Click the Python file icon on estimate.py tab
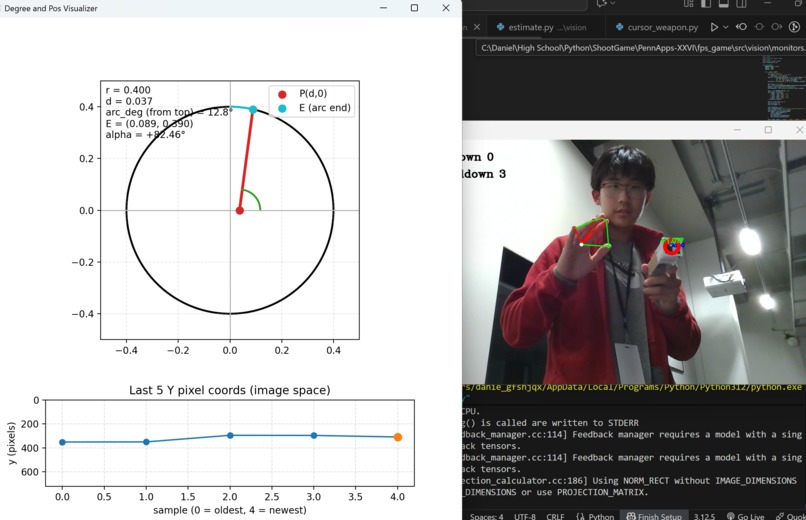806x520 pixels. coord(500,27)
